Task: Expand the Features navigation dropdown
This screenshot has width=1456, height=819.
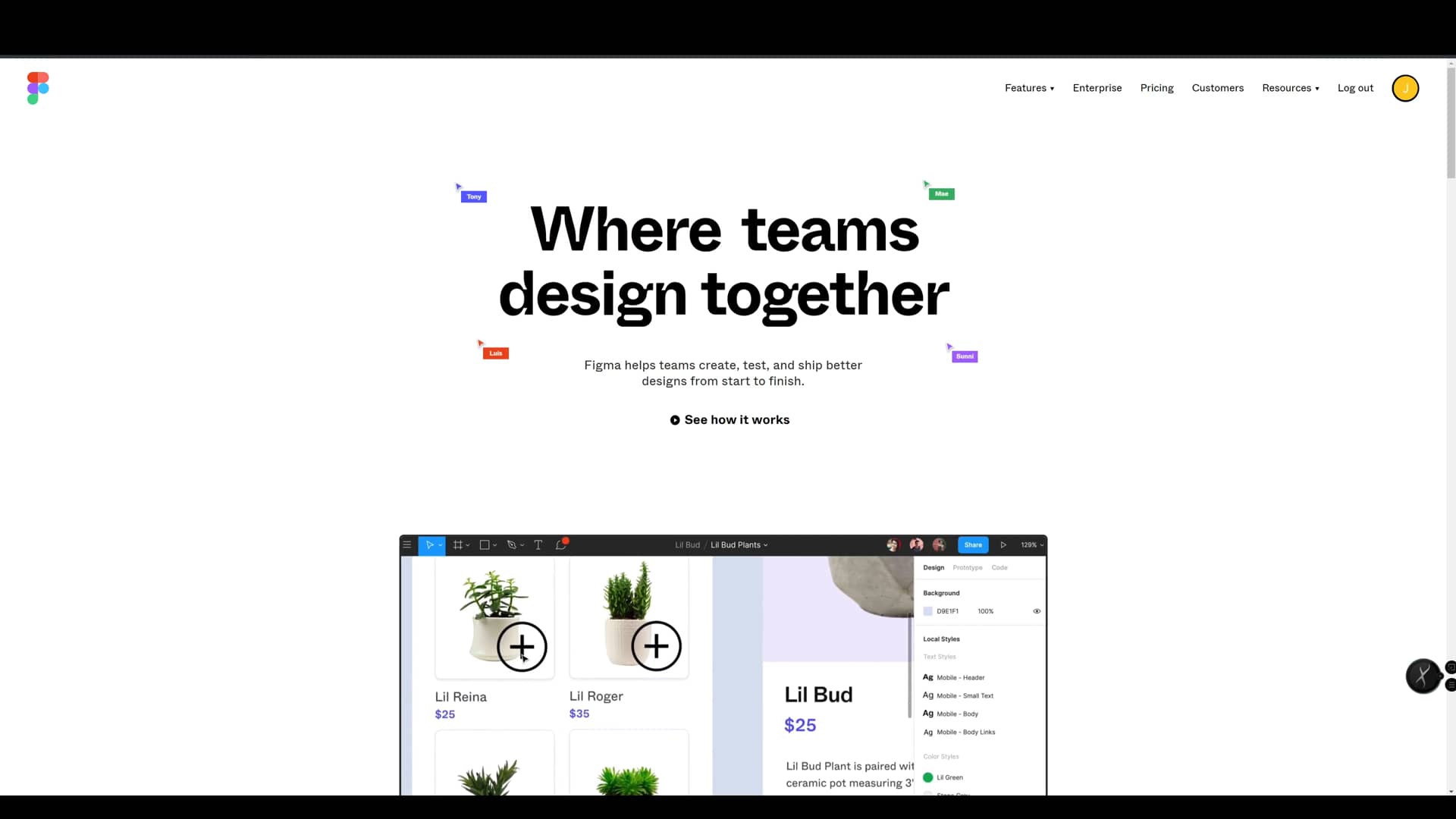Action: pyautogui.click(x=1029, y=88)
